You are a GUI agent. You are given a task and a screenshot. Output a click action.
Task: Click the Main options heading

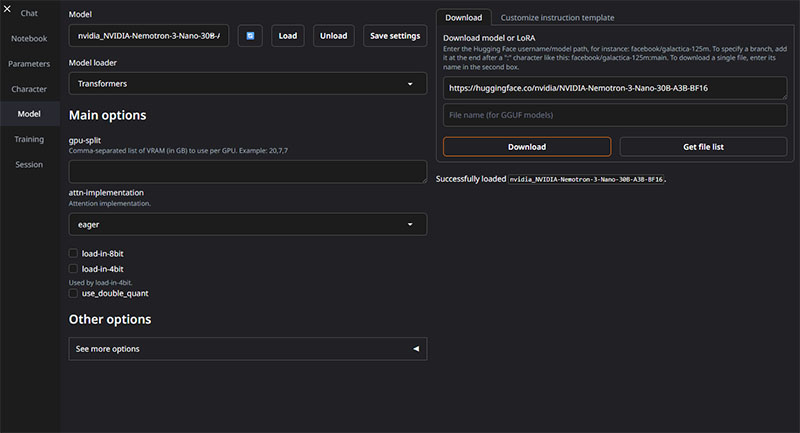tap(108, 115)
